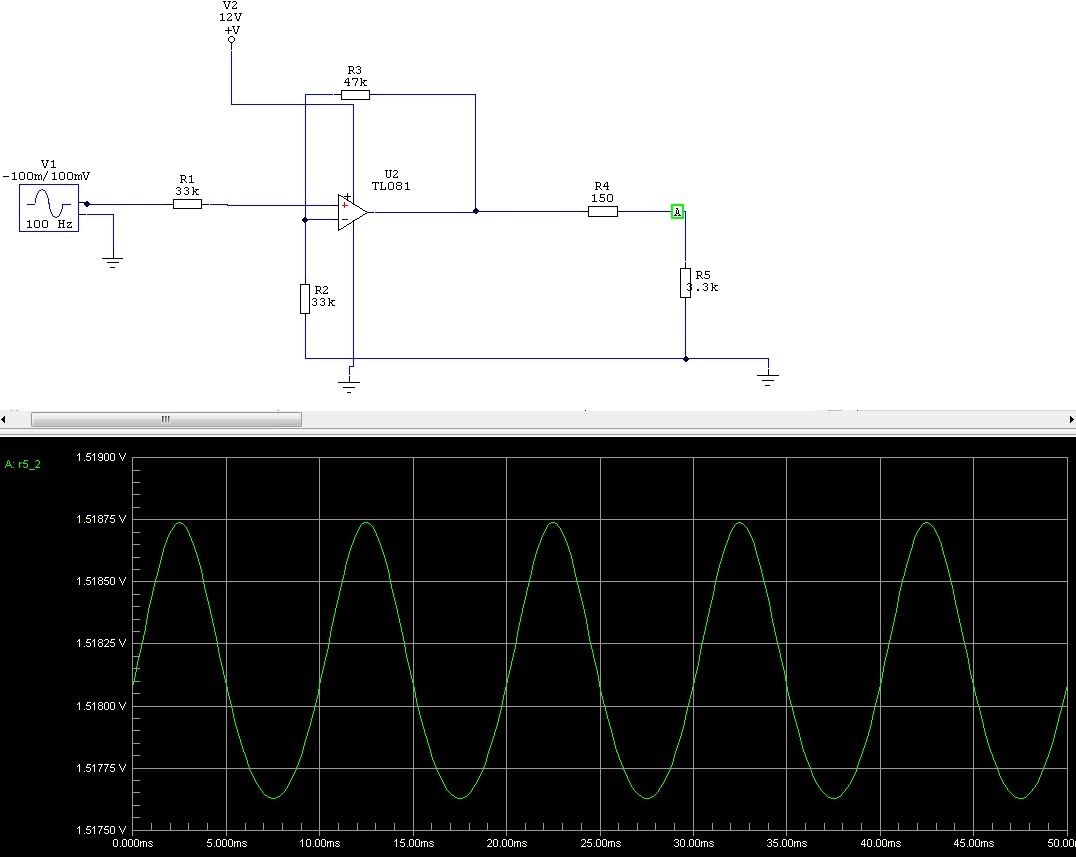Select ground symbol below signal generator
The width and height of the screenshot is (1076, 857).
(113, 262)
